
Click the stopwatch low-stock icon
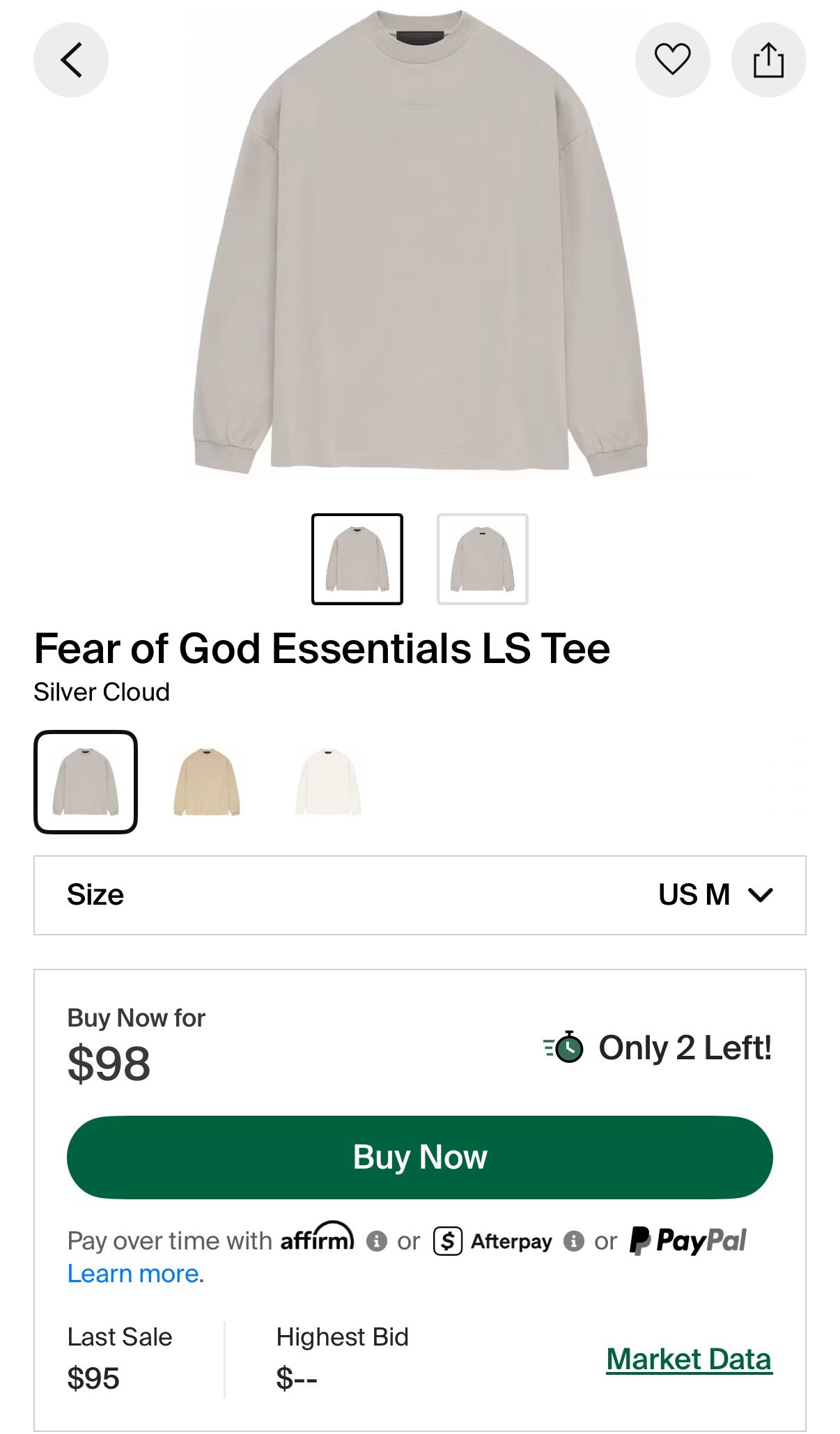click(x=563, y=1047)
